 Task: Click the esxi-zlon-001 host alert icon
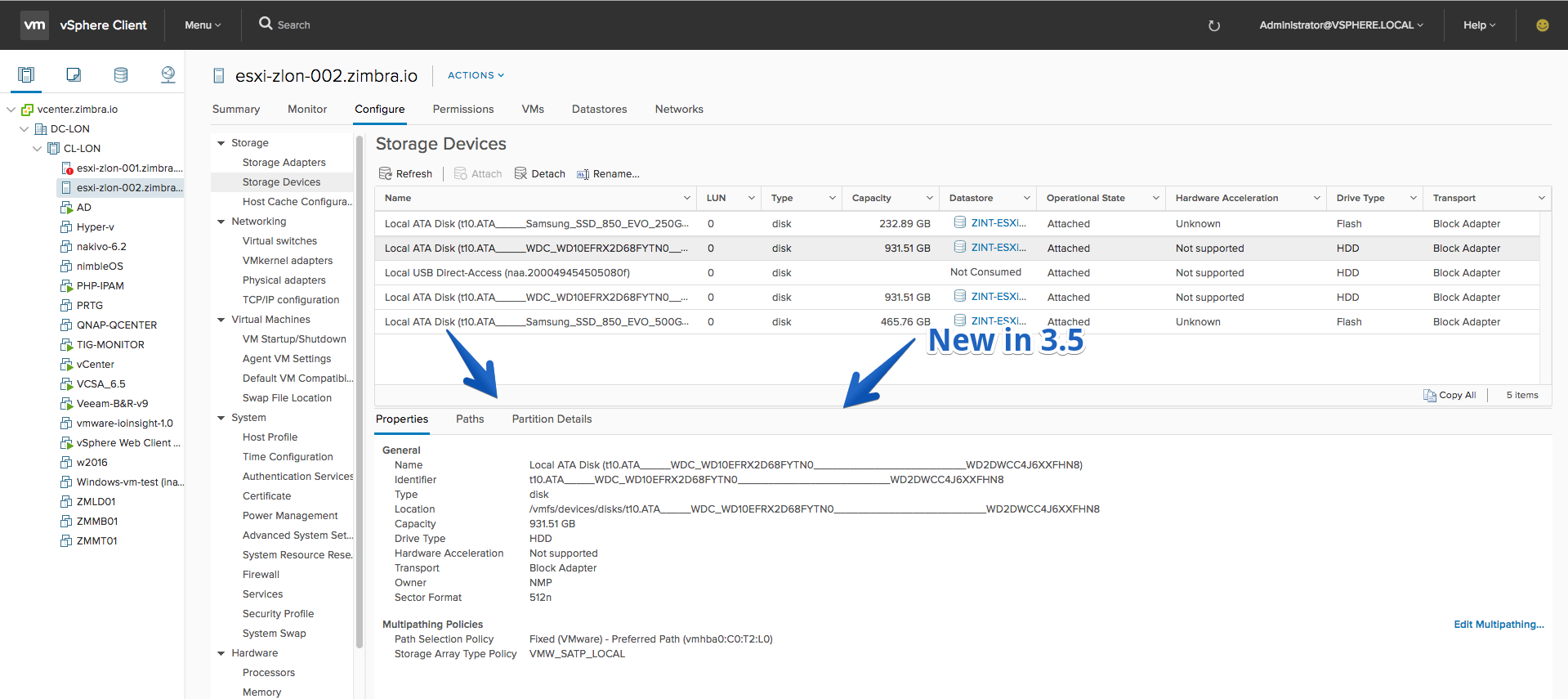click(x=67, y=168)
